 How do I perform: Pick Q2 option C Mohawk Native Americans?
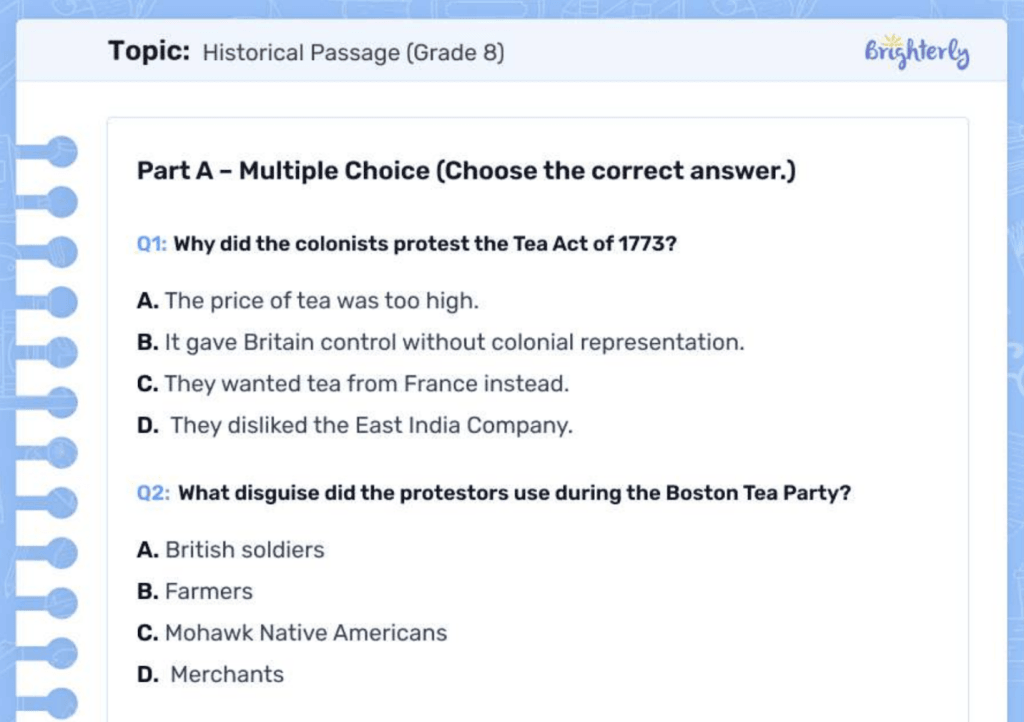(x=292, y=633)
